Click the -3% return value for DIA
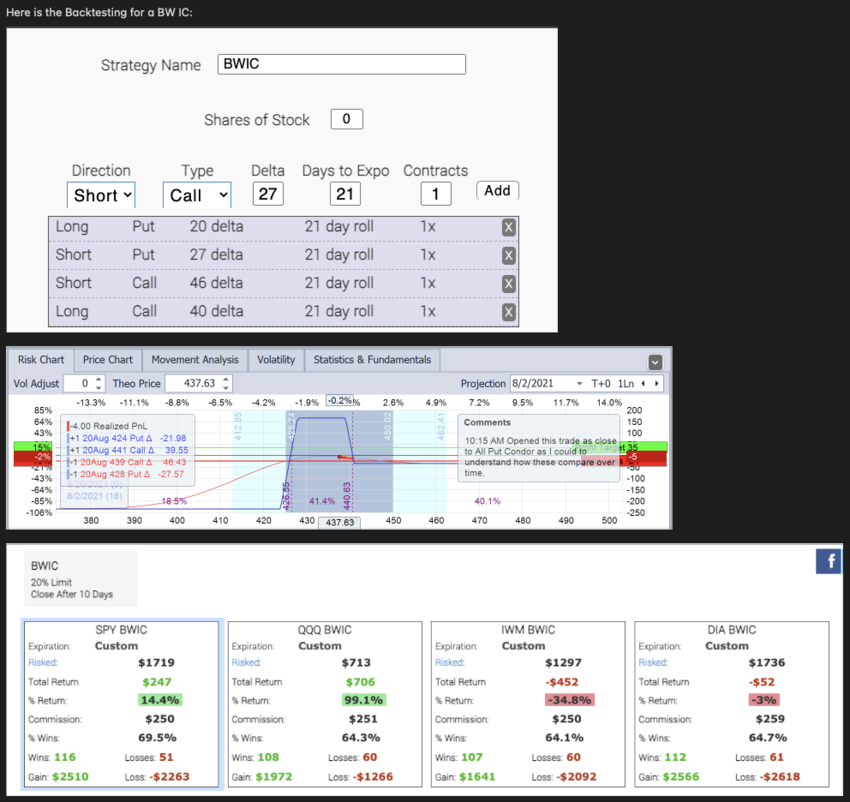Screen dimensions: 850x802 764,700
